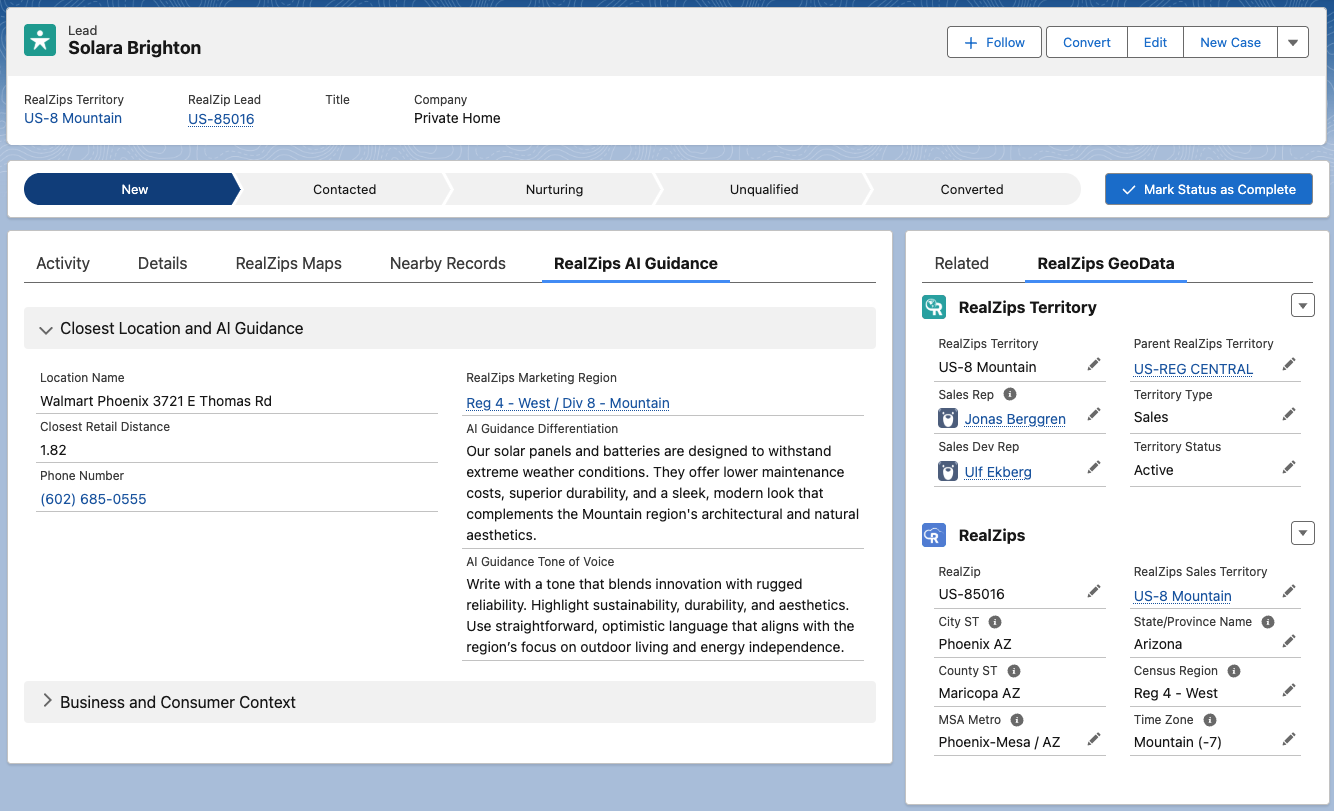Click the Phoenix-Mesa / AZ value

point(999,742)
